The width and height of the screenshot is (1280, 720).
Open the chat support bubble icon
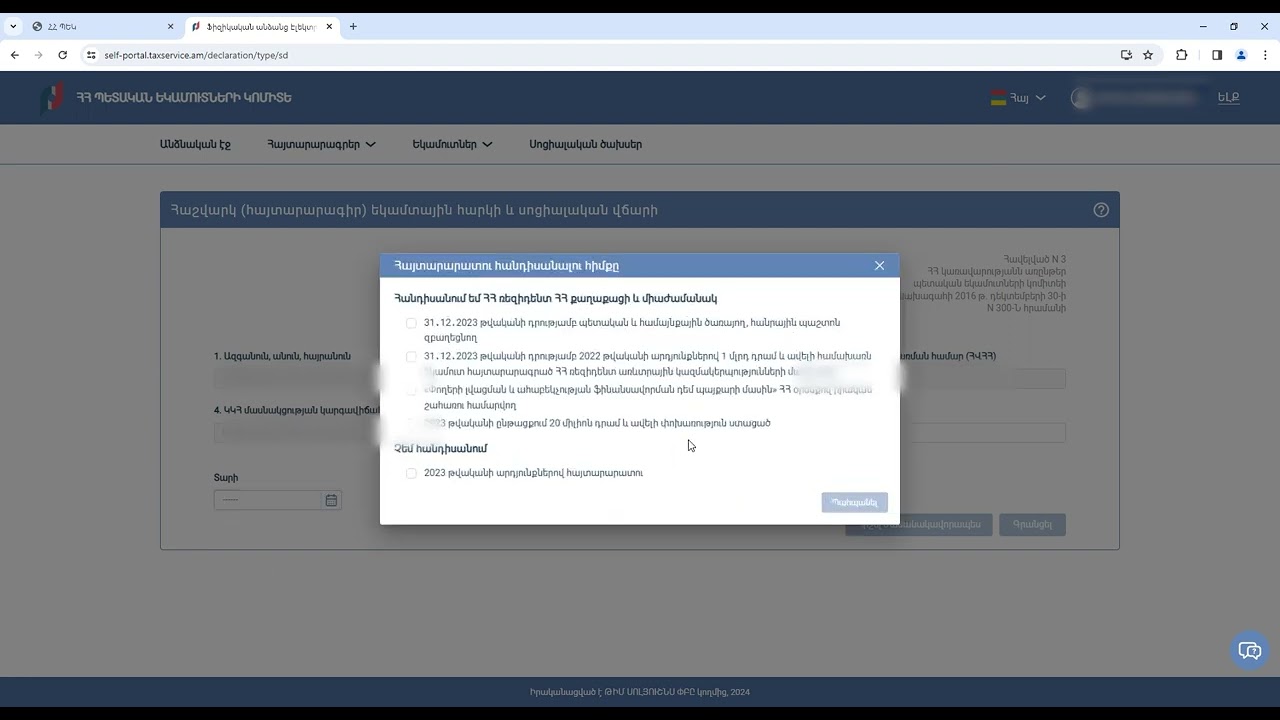(1250, 651)
